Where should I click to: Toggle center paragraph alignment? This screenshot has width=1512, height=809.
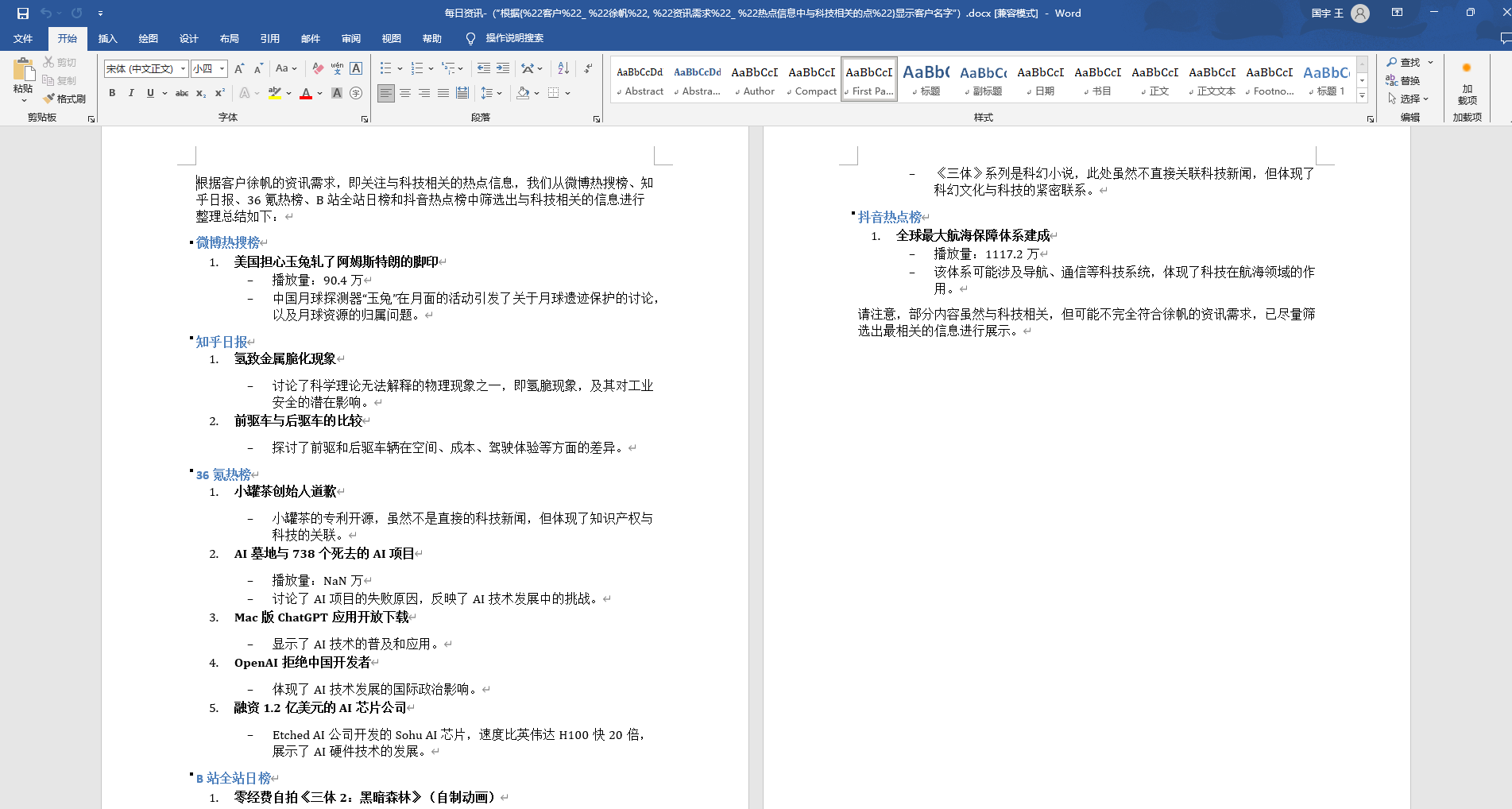point(405,93)
